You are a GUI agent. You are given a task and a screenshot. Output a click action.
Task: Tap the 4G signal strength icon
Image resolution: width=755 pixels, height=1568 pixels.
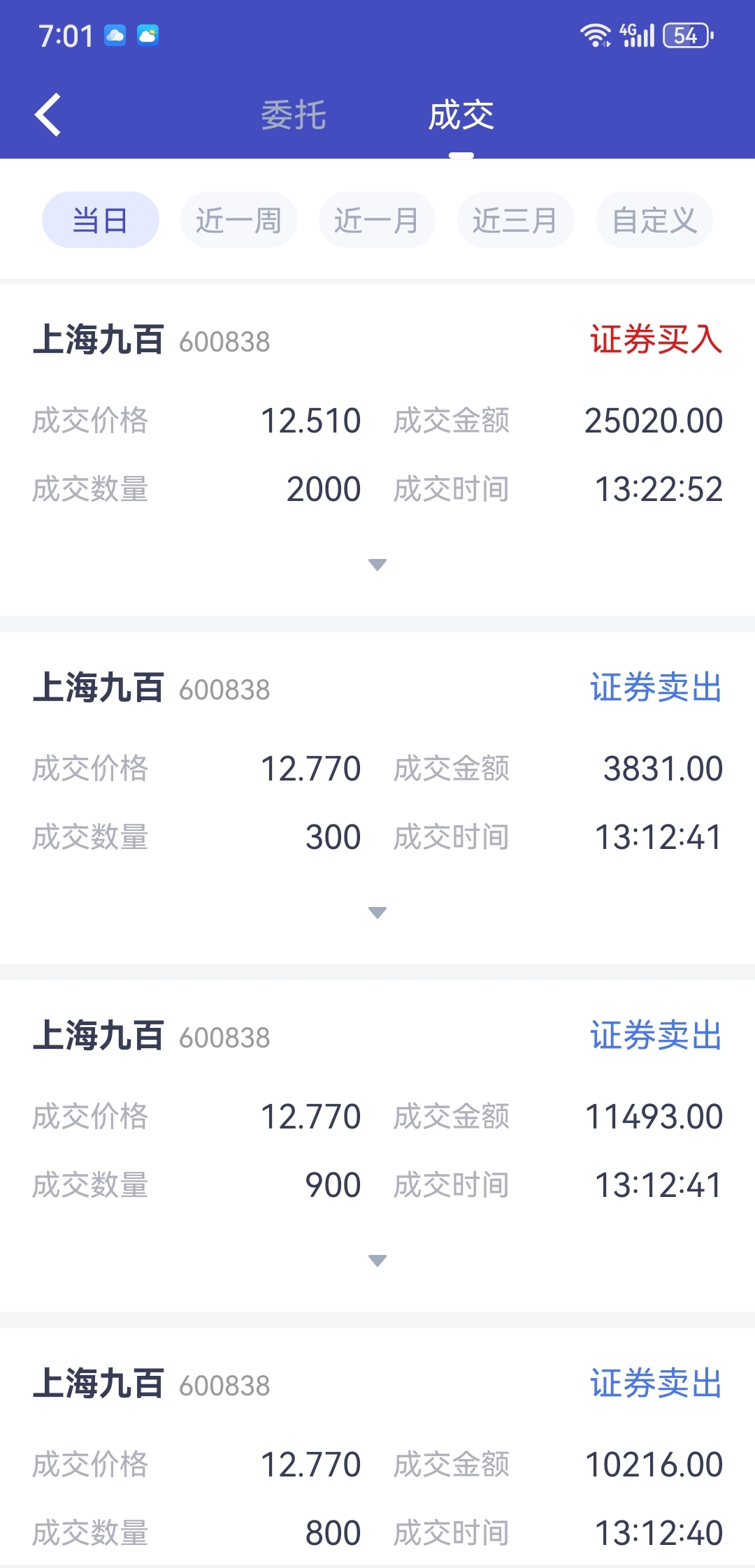click(x=637, y=35)
